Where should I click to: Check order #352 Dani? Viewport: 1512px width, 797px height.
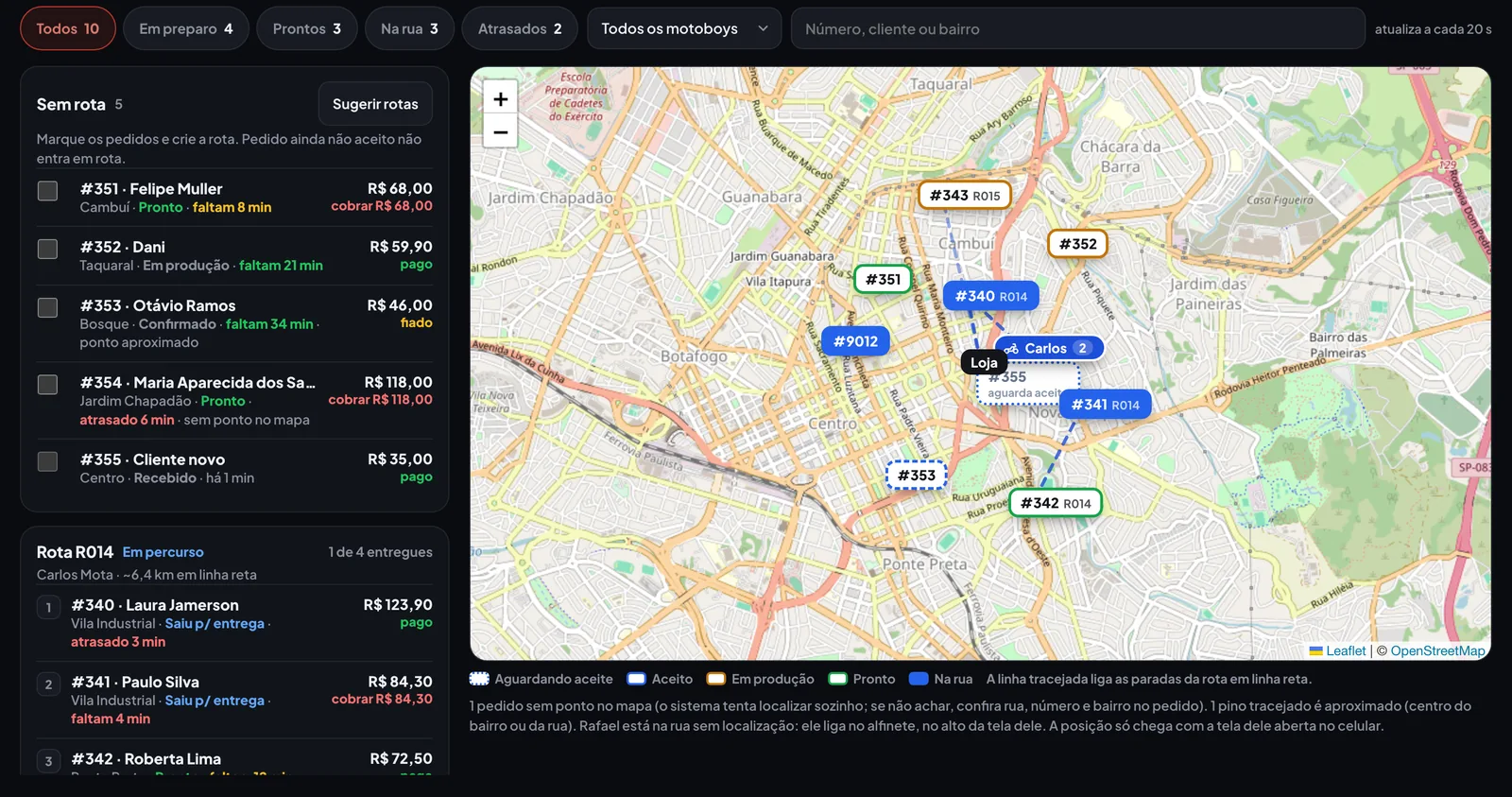47,249
